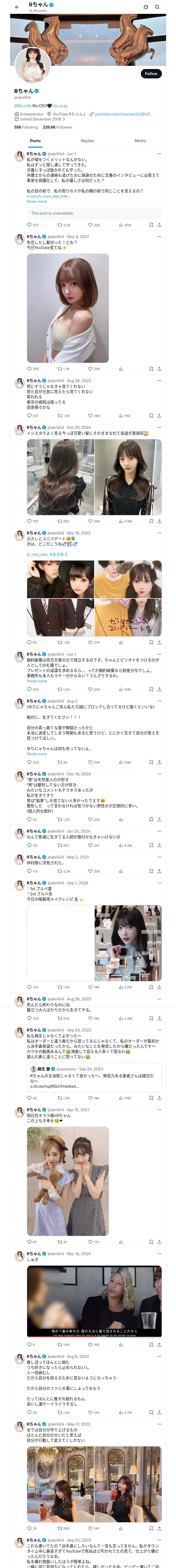Share the May 2, 2021 post
This screenshot has height=1568, width=176.
(x=159, y=871)
